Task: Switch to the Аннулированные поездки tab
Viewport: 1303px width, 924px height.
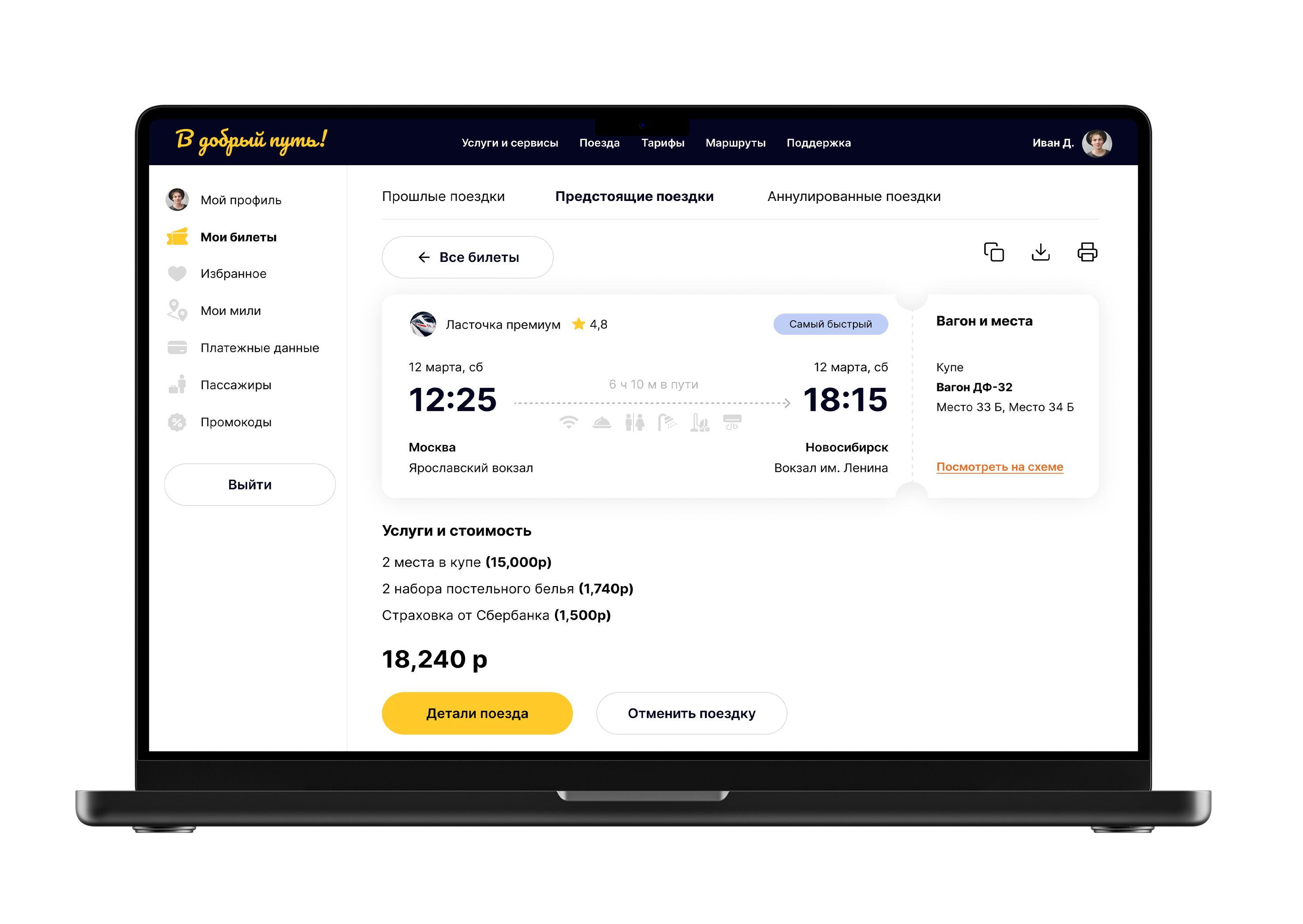Action: (853, 196)
